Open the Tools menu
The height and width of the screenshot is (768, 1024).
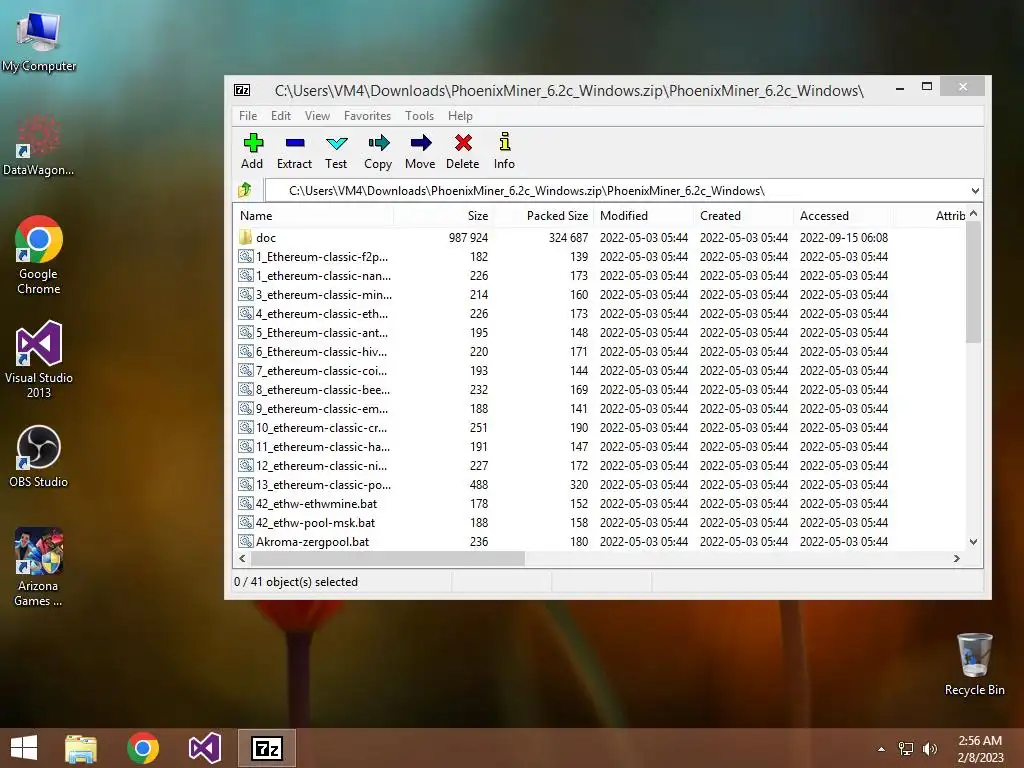point(419,116)
